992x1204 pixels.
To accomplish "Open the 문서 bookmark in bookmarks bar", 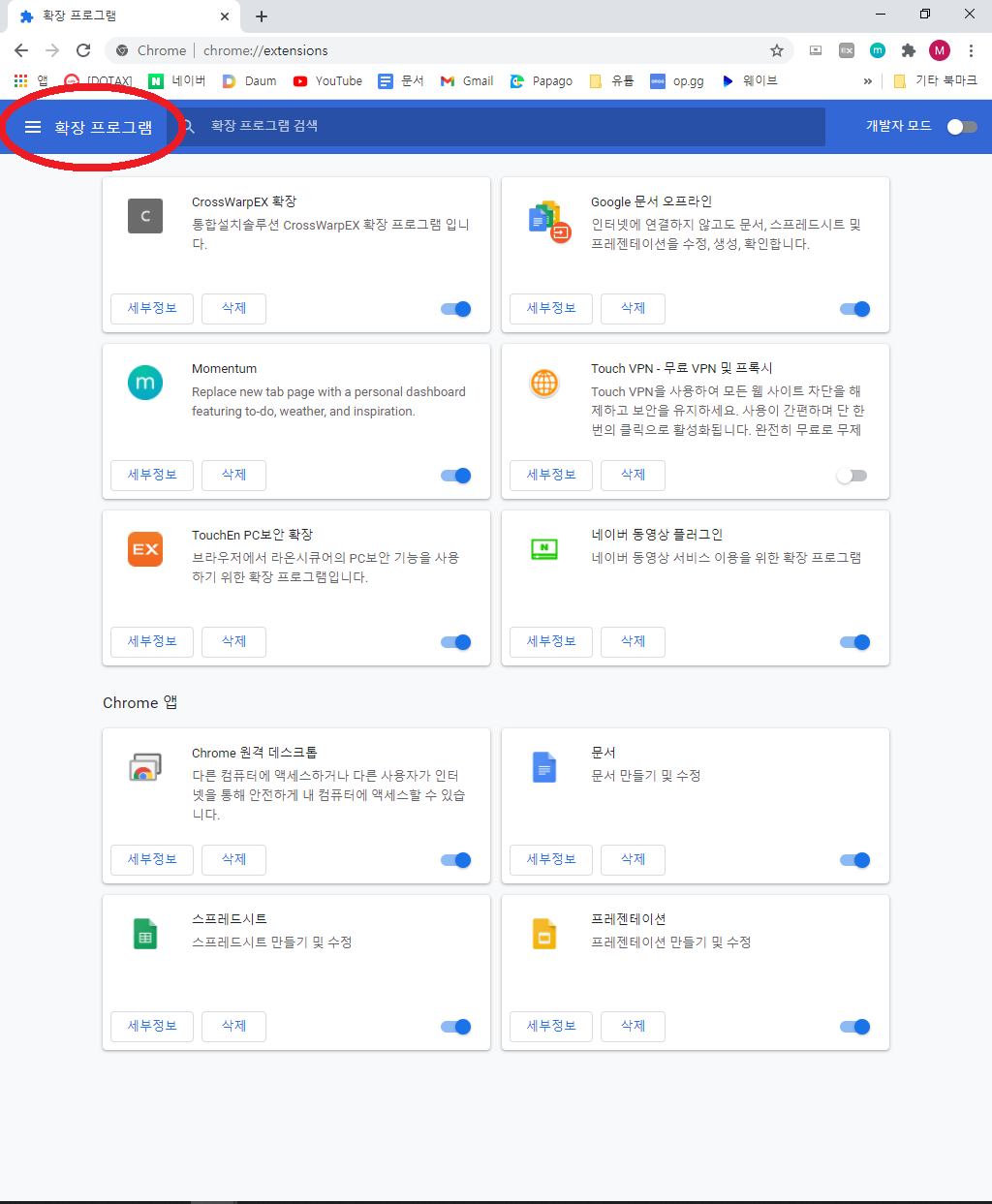I will [x=401, y=81].
